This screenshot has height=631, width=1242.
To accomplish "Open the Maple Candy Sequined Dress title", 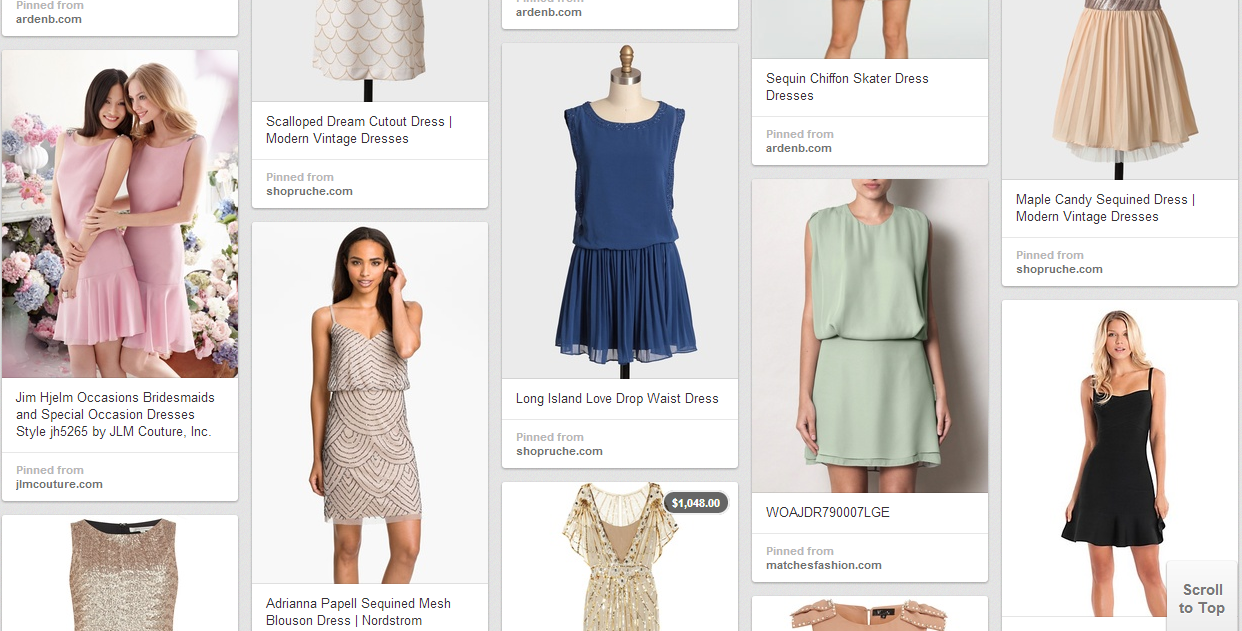I will [1104, 208].
